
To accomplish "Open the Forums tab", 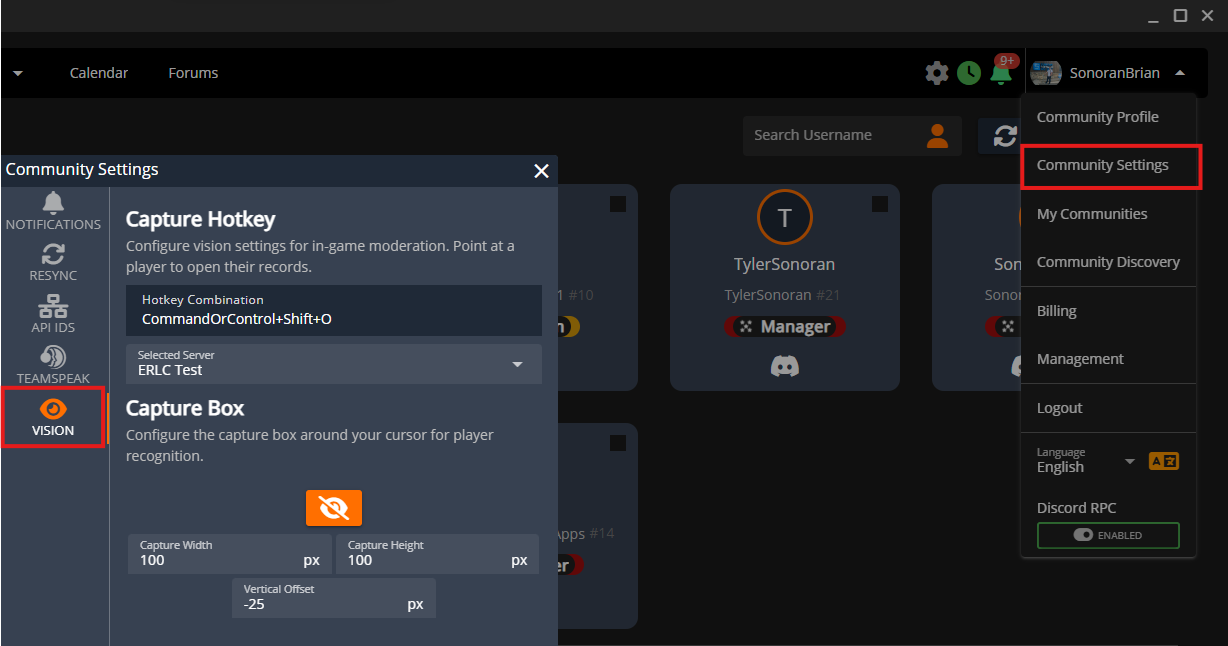I will (193, 73).
